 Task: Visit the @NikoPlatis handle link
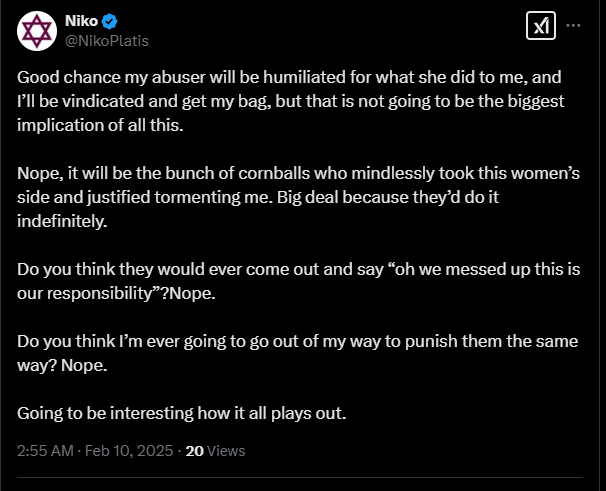coord(107,41)
